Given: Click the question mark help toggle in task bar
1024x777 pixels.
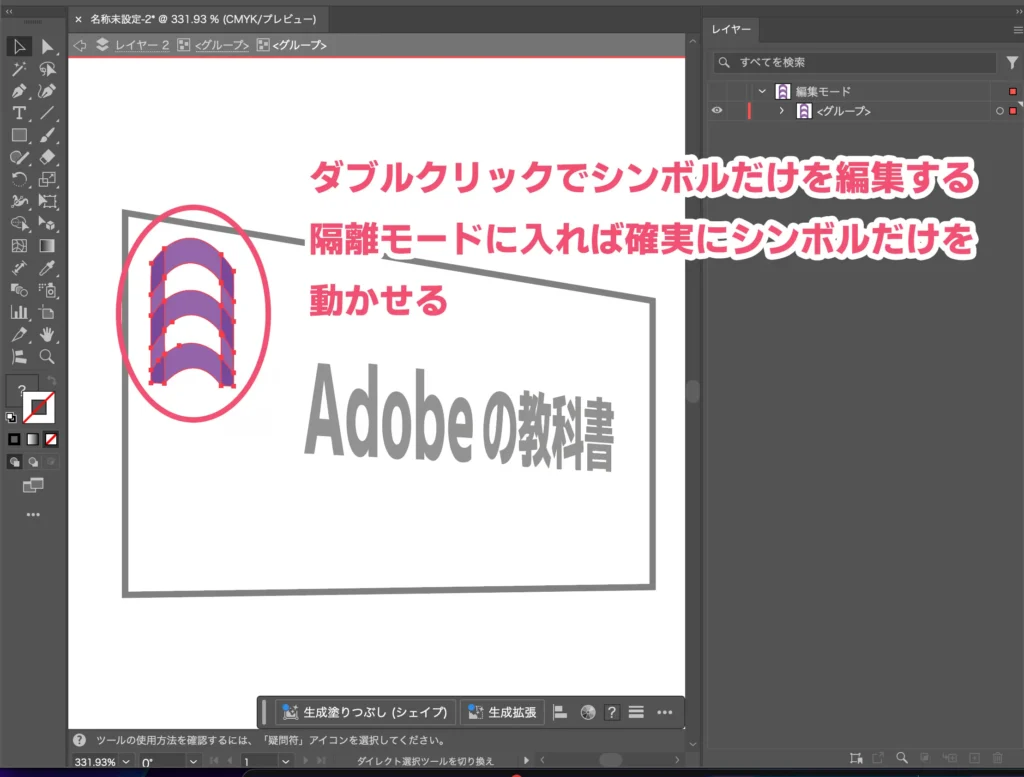Looking at the screenshot, I should point(612,712).
